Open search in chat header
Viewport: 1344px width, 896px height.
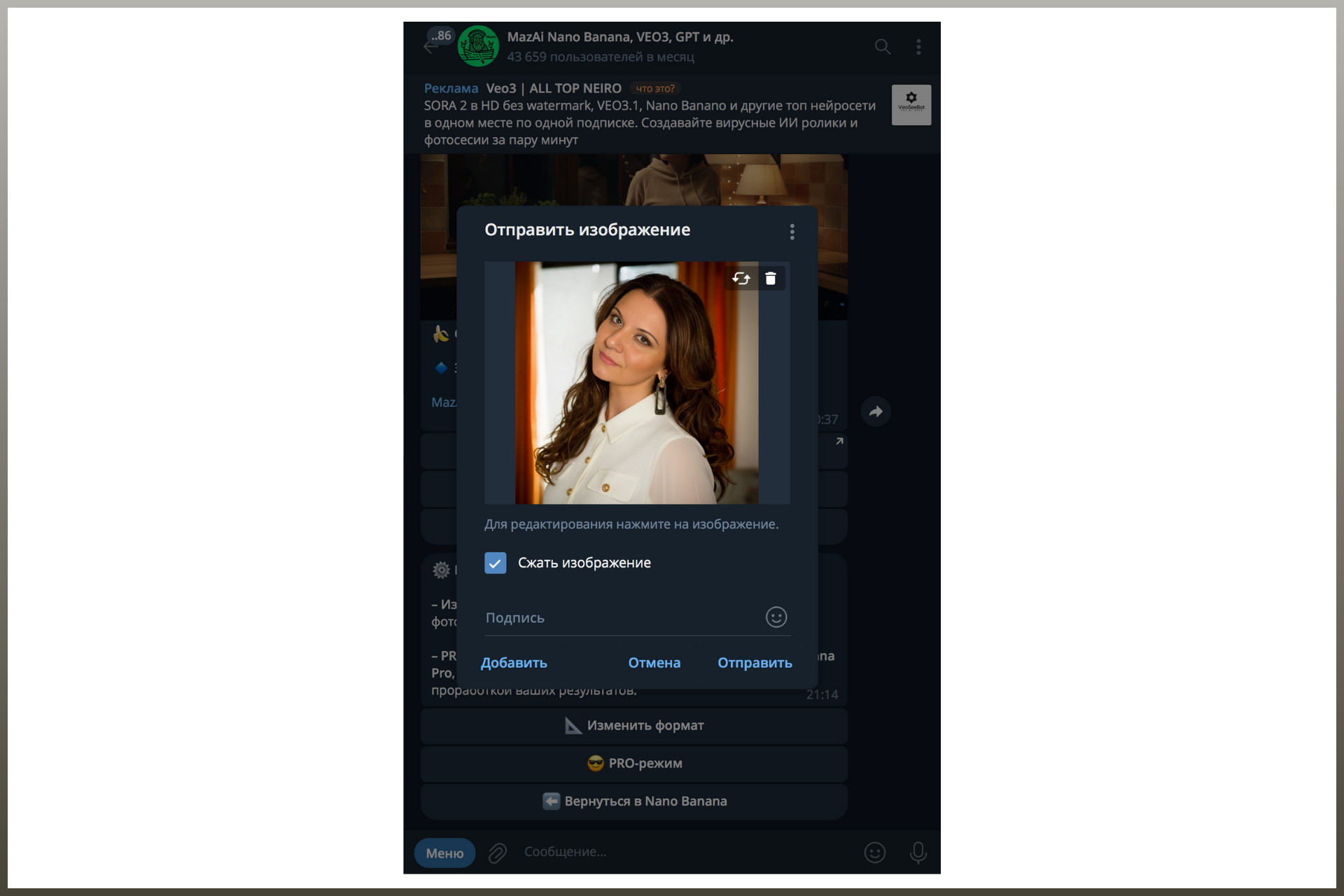882,47
